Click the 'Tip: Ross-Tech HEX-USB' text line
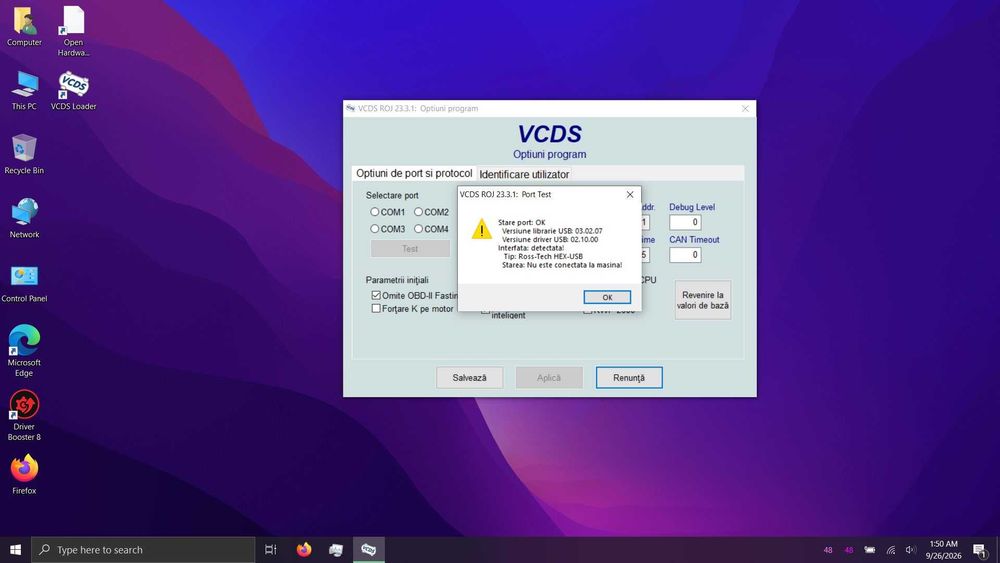Image resolution: width=1000 pixels, height=563 pixels. pos(543,256)
